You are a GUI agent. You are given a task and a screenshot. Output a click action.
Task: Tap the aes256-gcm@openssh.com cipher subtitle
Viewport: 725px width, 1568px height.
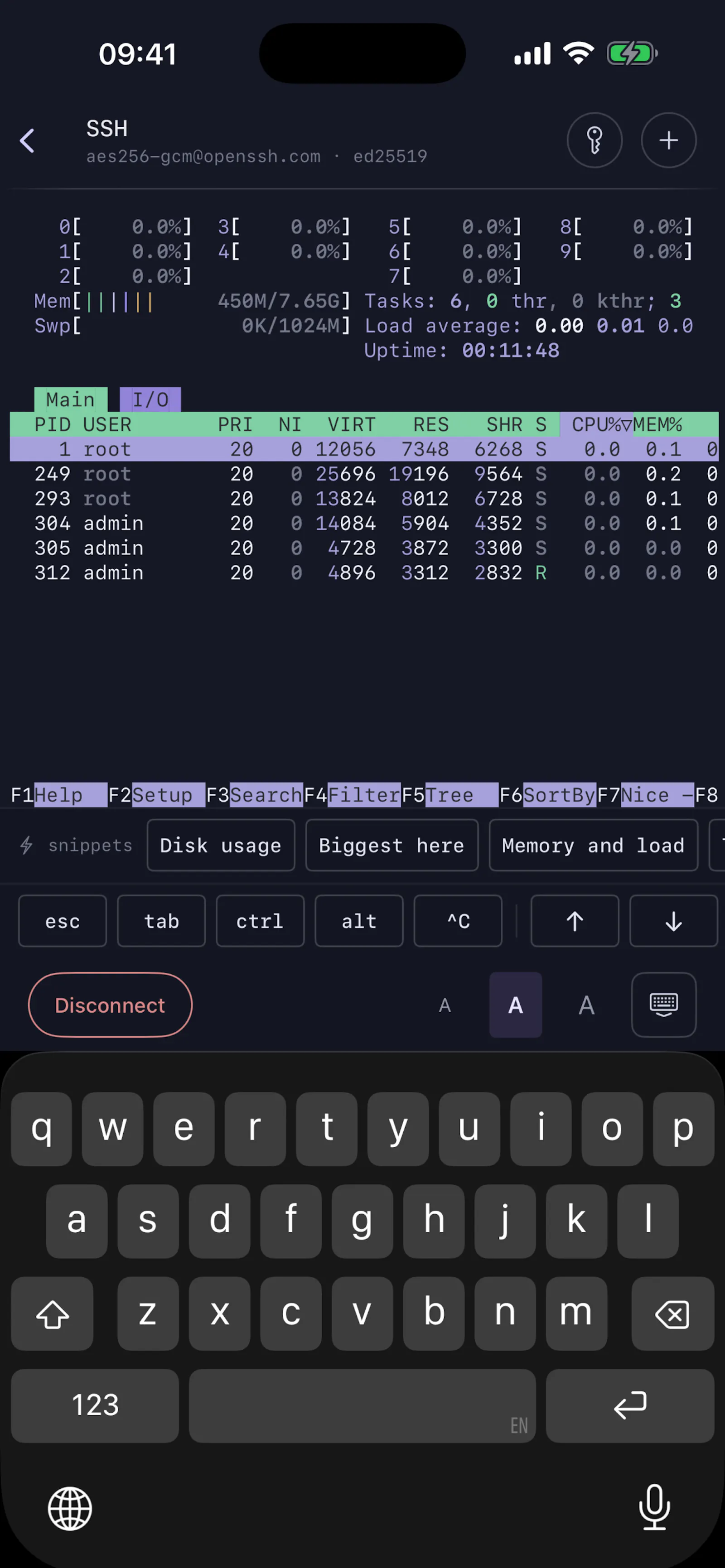pos(203,156)
